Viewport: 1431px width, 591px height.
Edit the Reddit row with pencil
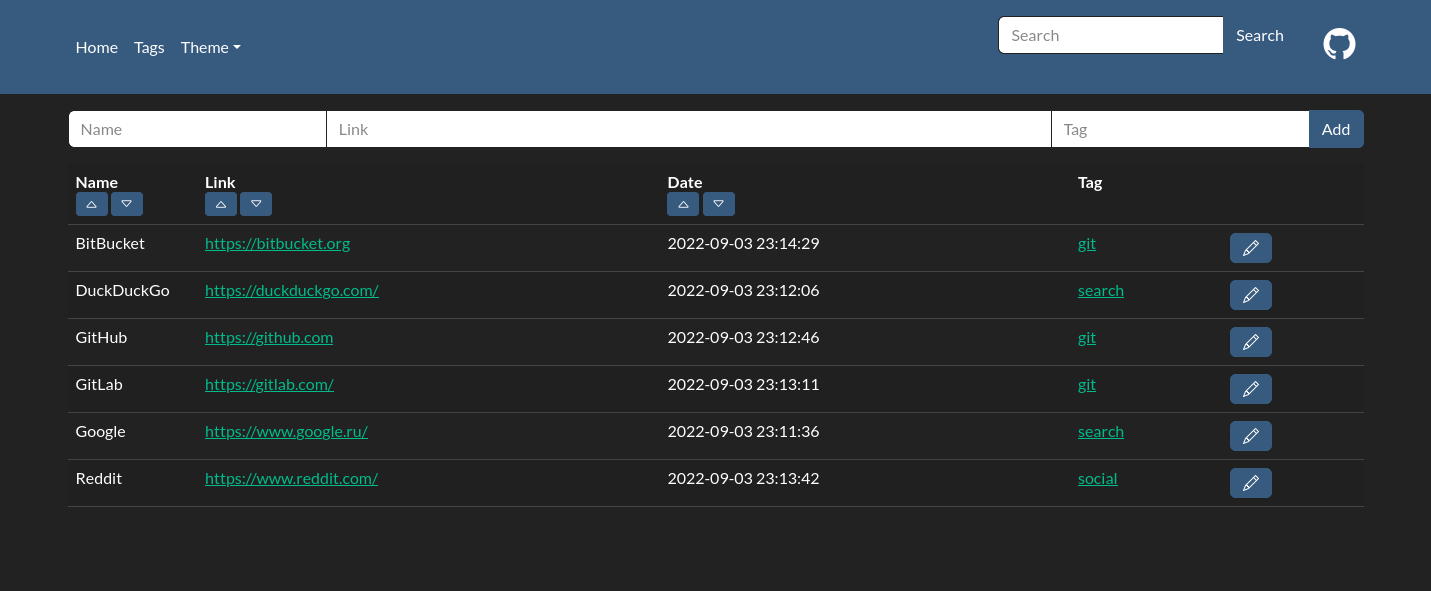[1250, 483]
